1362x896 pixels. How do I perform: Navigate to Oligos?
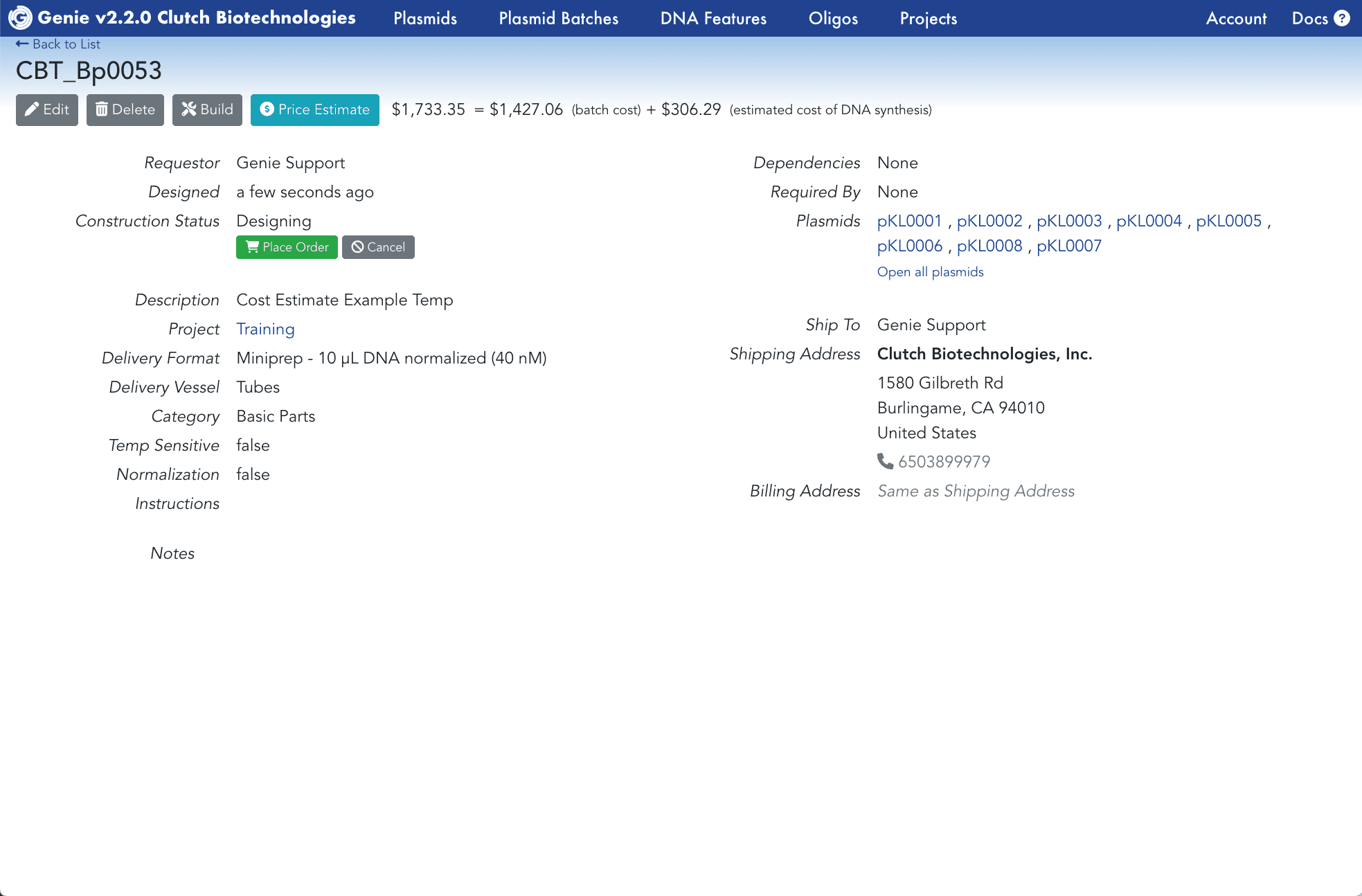(833, 19)
